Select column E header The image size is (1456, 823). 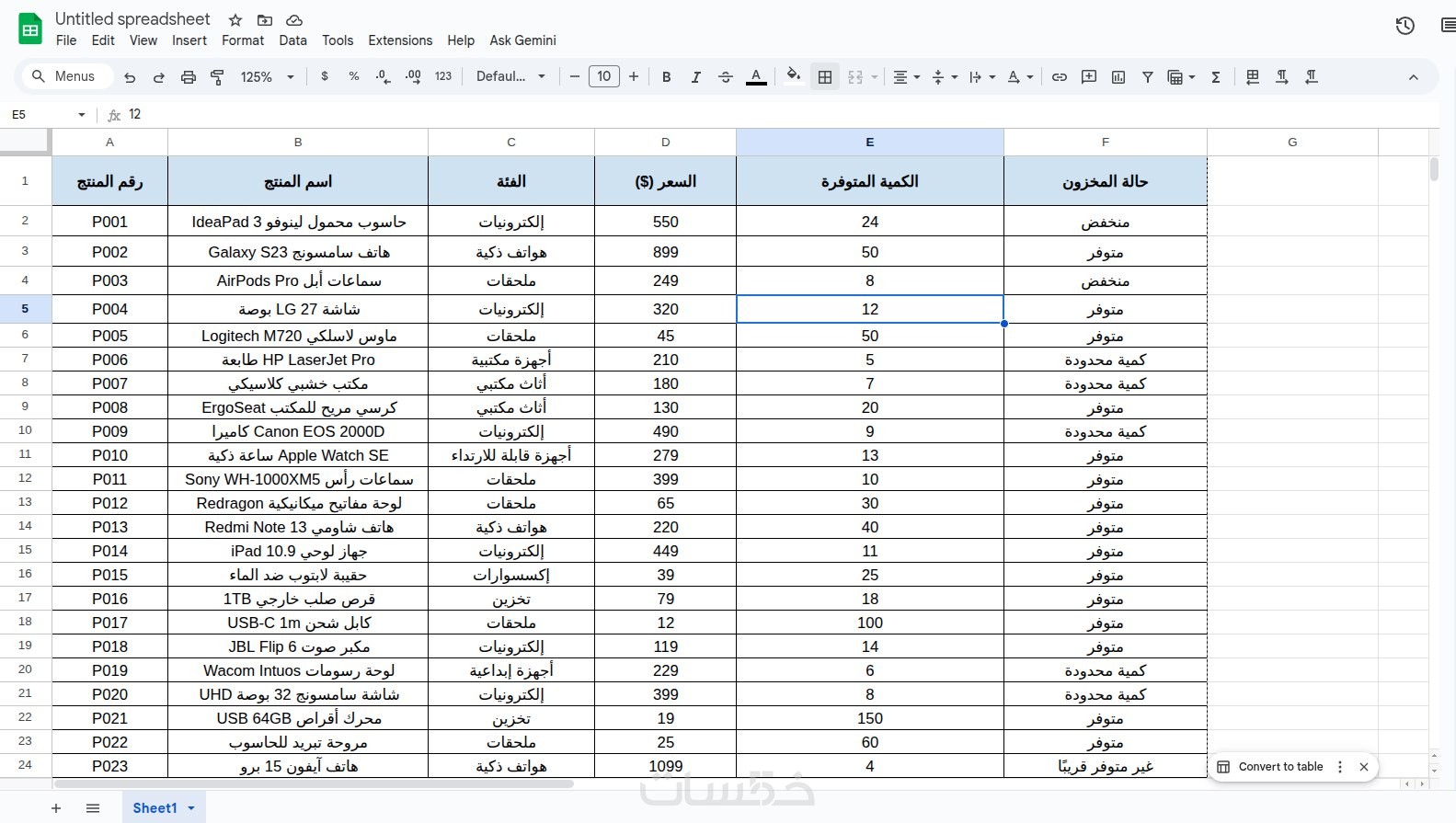point(869,142)
